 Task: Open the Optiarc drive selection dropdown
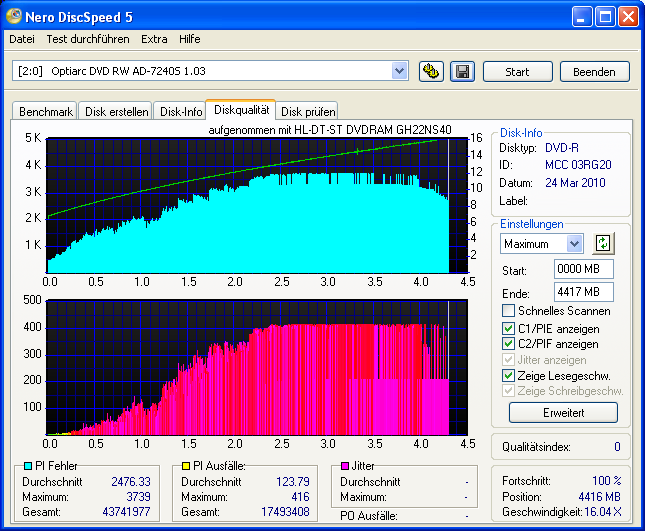click(x=399, y=71)
